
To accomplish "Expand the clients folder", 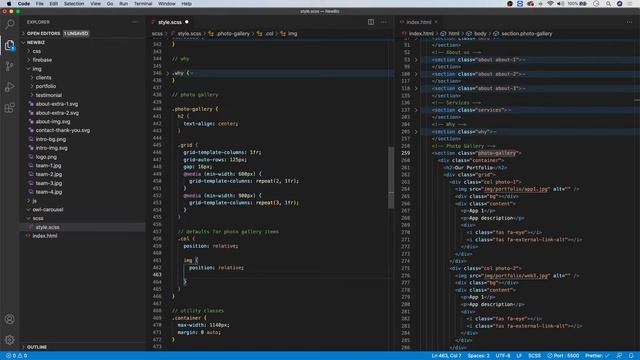I will pos(43,78).
